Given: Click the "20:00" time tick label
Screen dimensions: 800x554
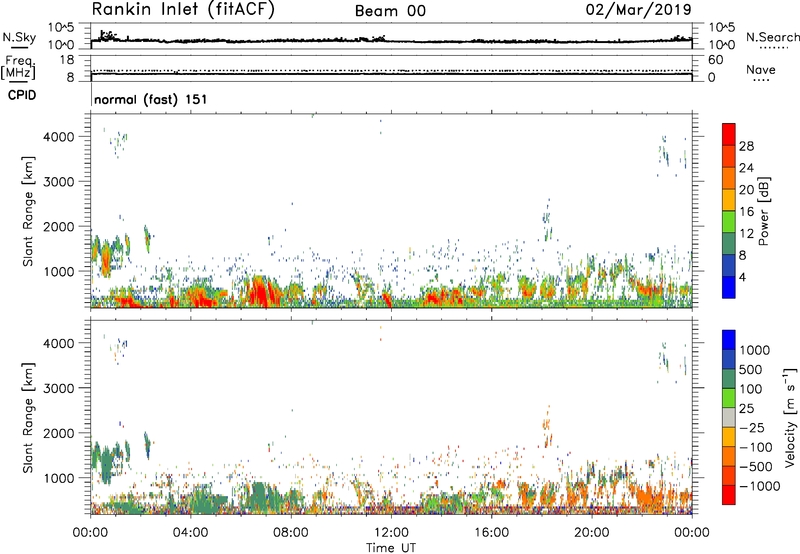Looking at the screenshot, I should click(x=591, y=533).
